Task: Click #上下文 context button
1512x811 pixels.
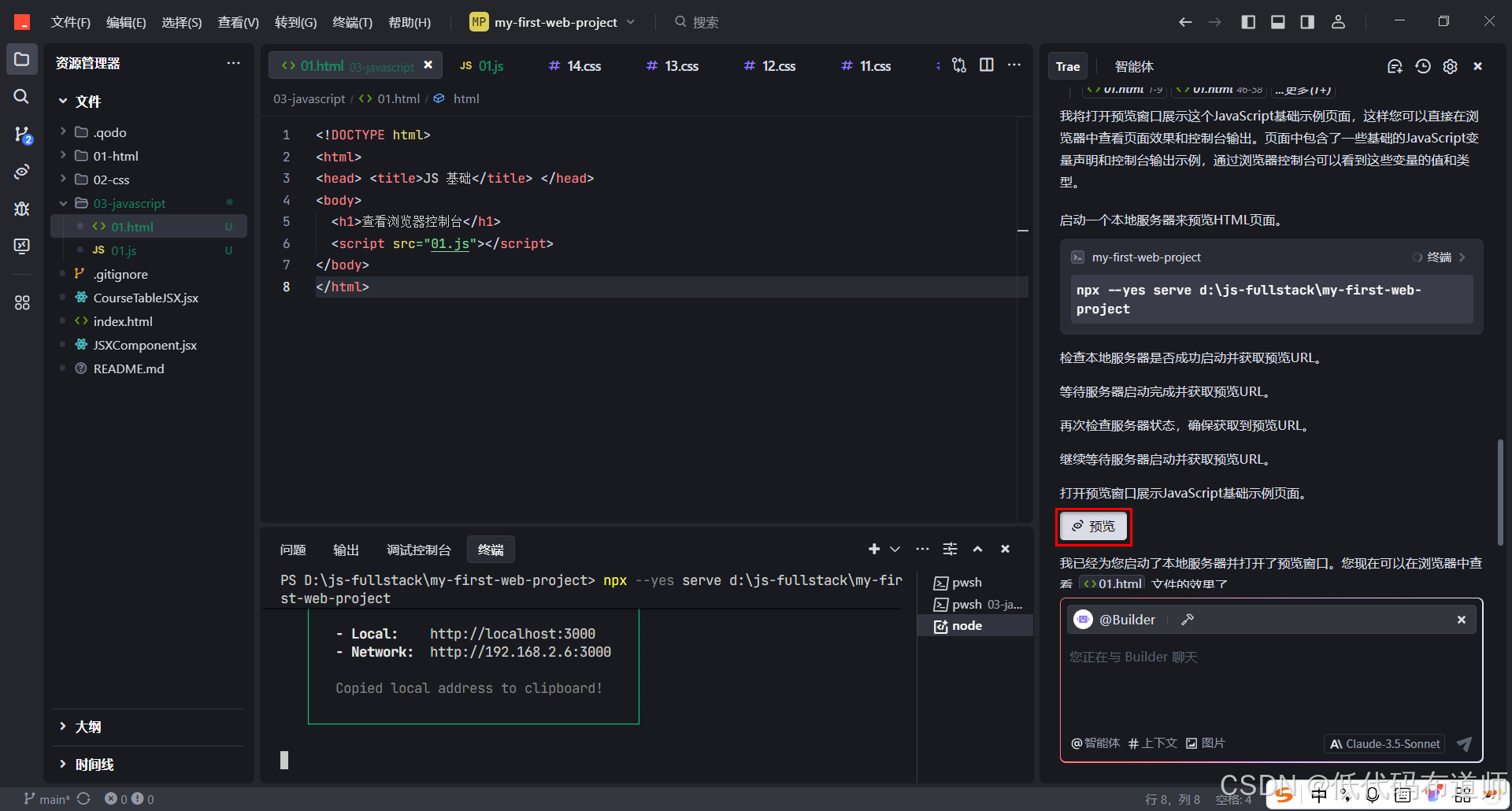Action: tap(1153, 743)
